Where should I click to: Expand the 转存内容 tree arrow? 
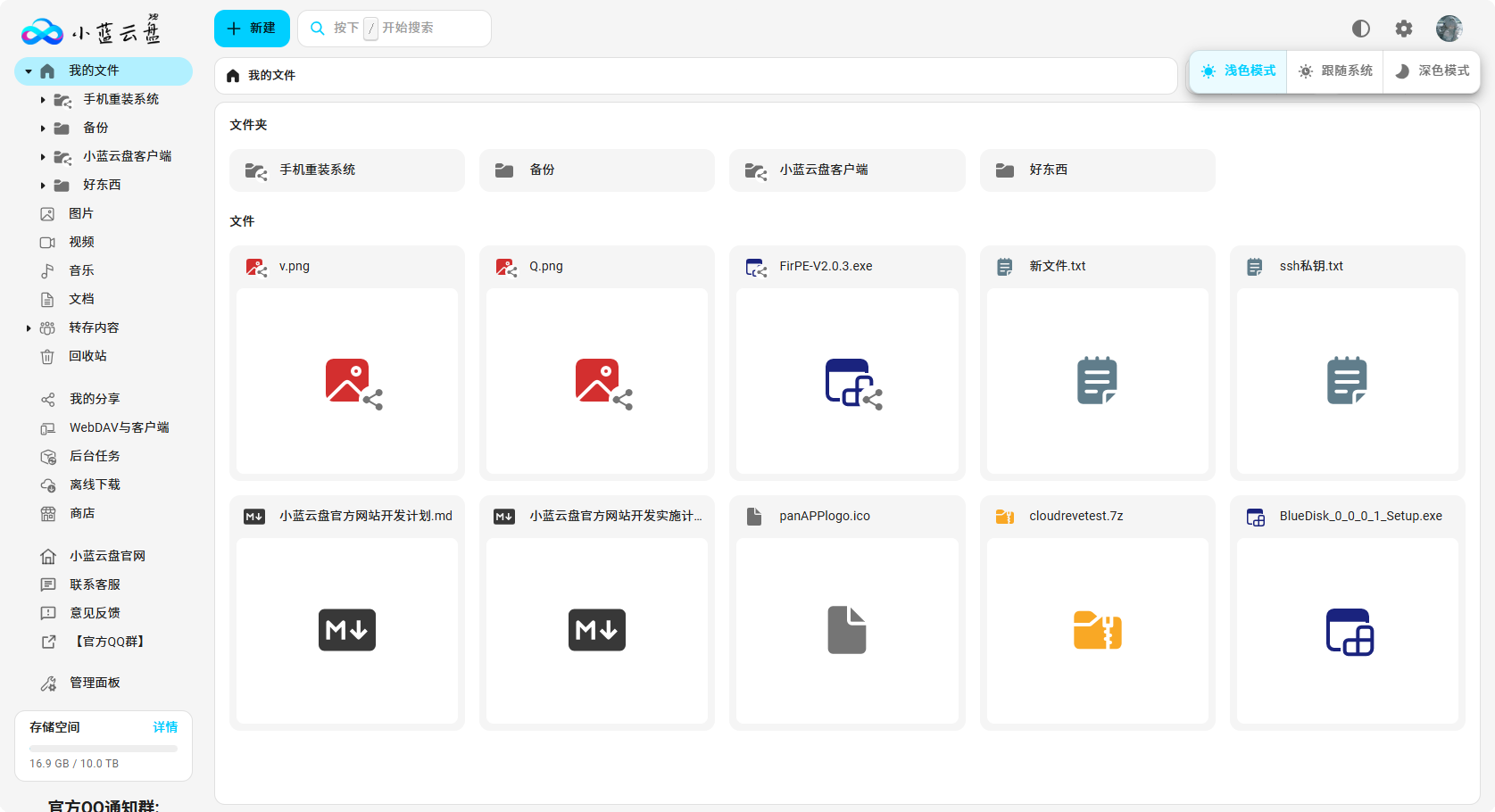[x=29, y=328]
